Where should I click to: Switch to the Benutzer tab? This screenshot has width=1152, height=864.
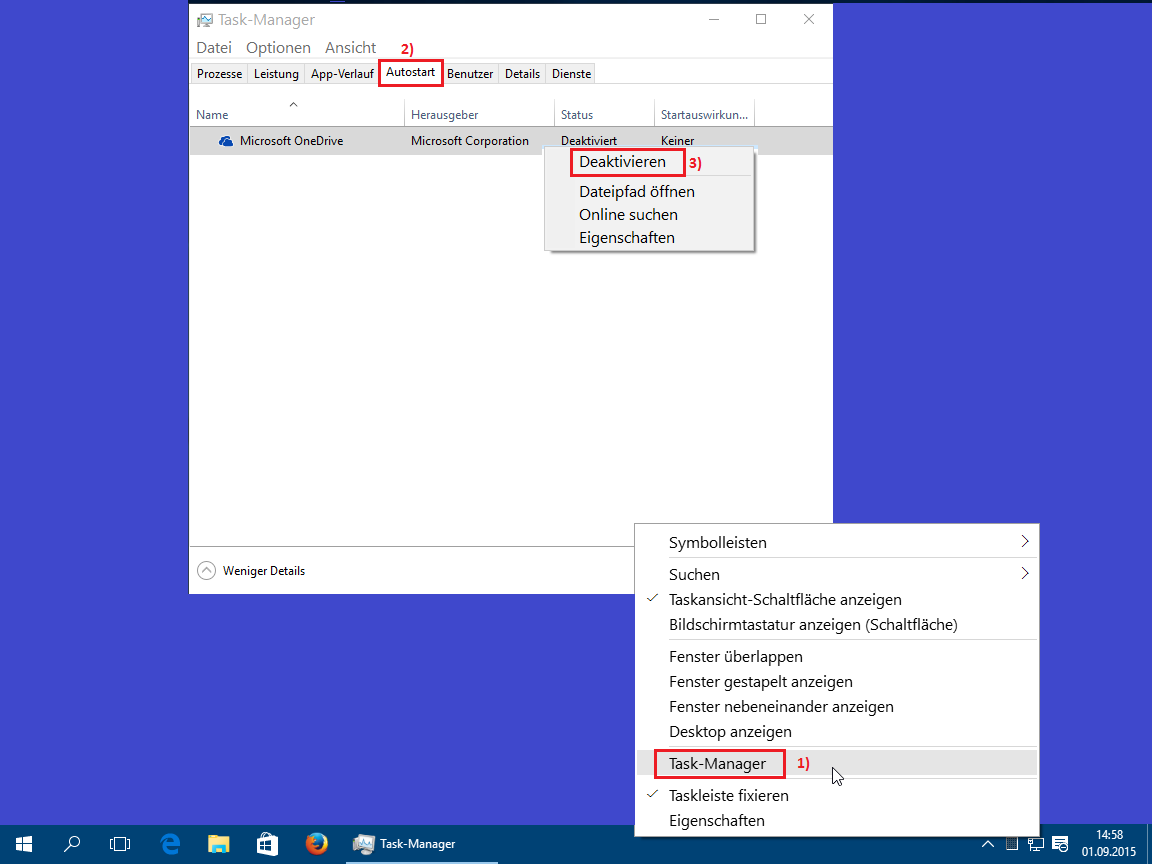click(470, 73)
